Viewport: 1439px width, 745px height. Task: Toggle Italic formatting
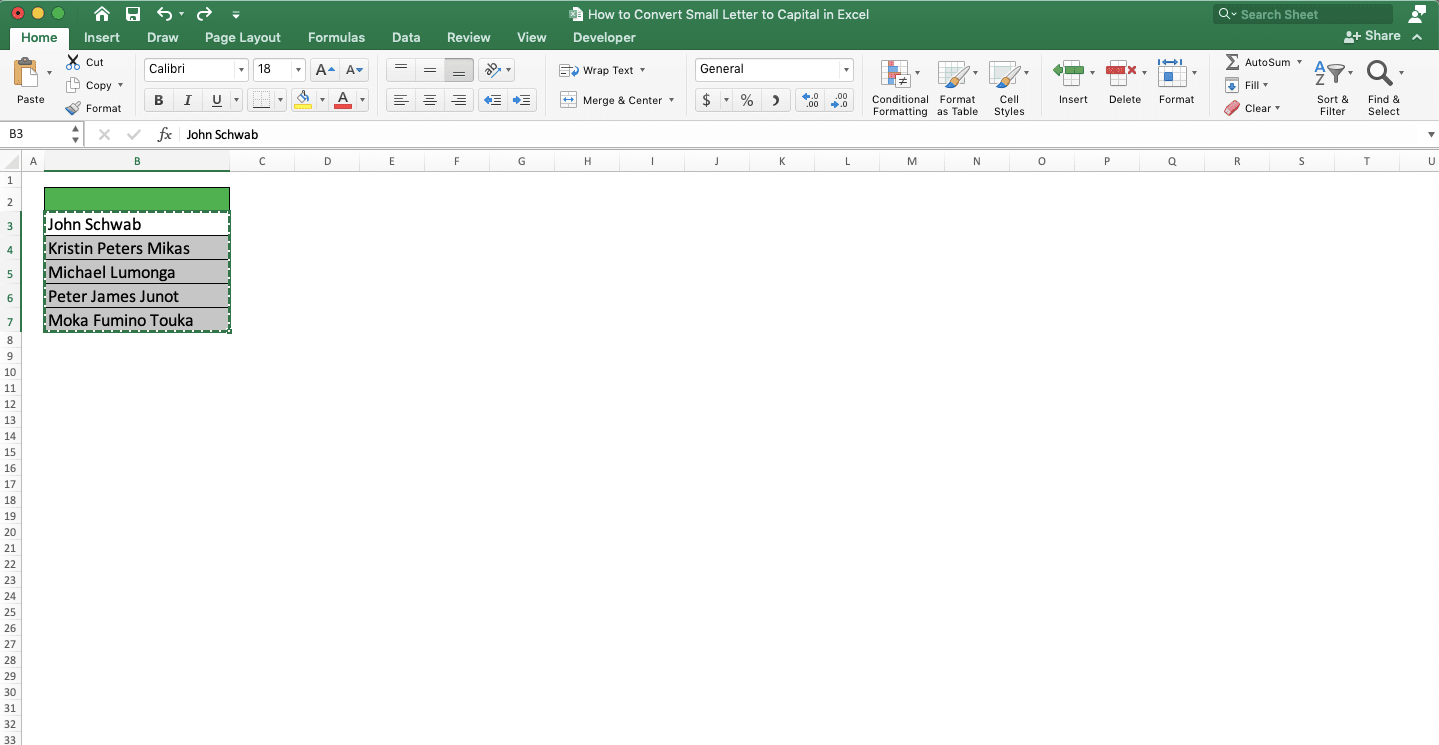(x=187, y=100)
